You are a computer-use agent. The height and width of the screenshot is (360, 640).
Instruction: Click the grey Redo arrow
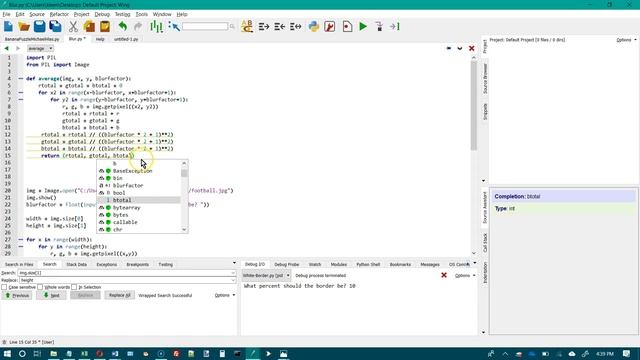pos(138,27)
